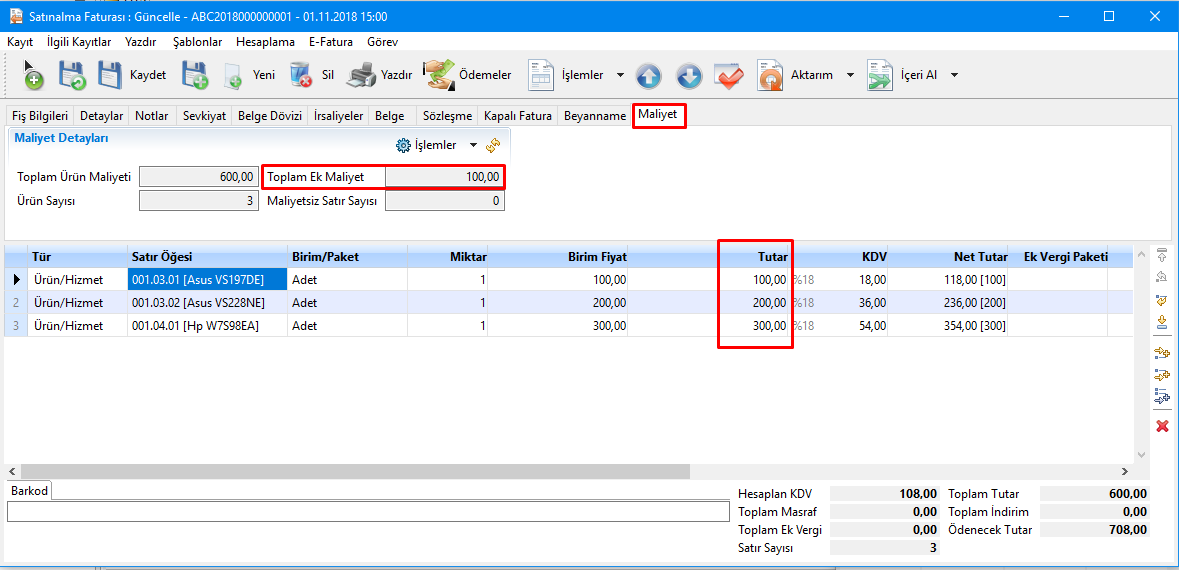Go to next record with down arrow

tap(688, 76)
